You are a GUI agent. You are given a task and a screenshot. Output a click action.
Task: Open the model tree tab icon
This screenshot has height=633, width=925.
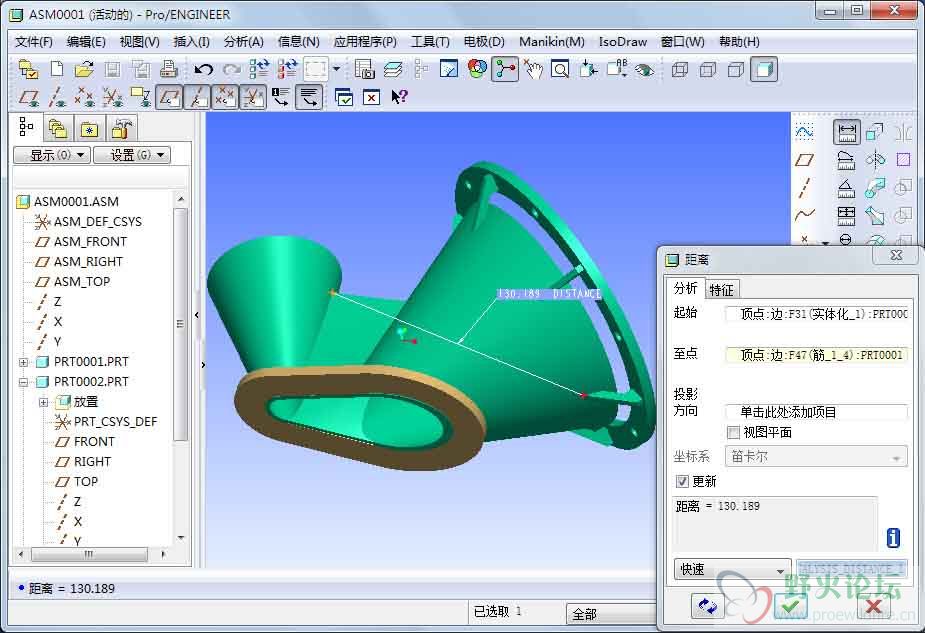[26, 127]
